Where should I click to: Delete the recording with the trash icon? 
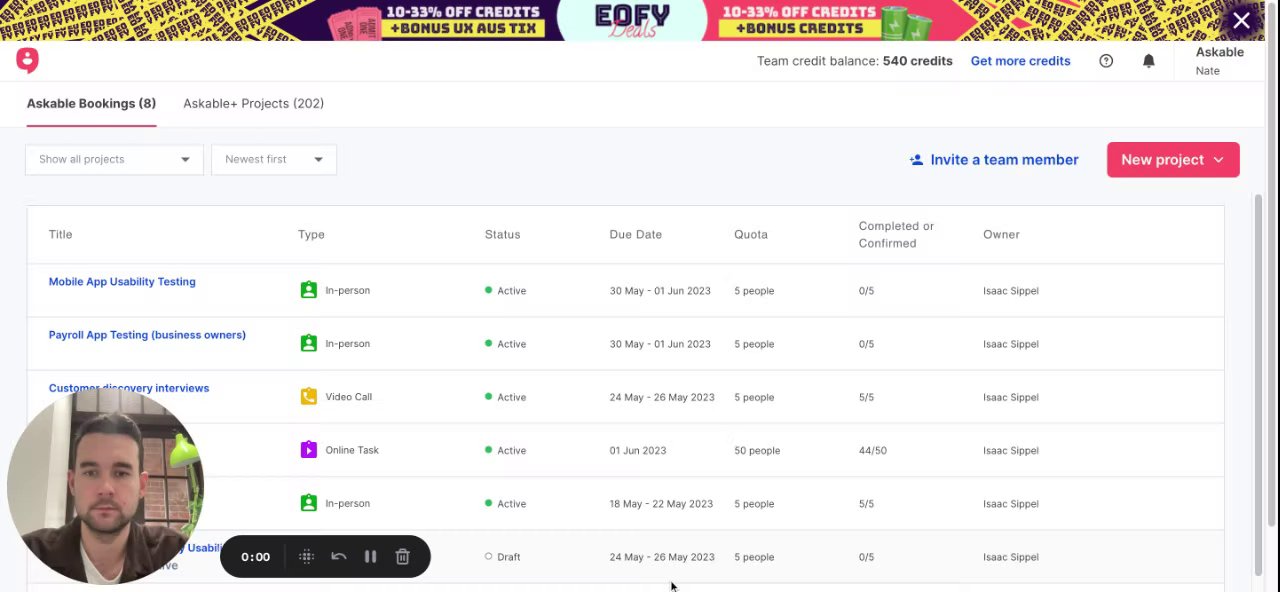[x=402, y=557]
